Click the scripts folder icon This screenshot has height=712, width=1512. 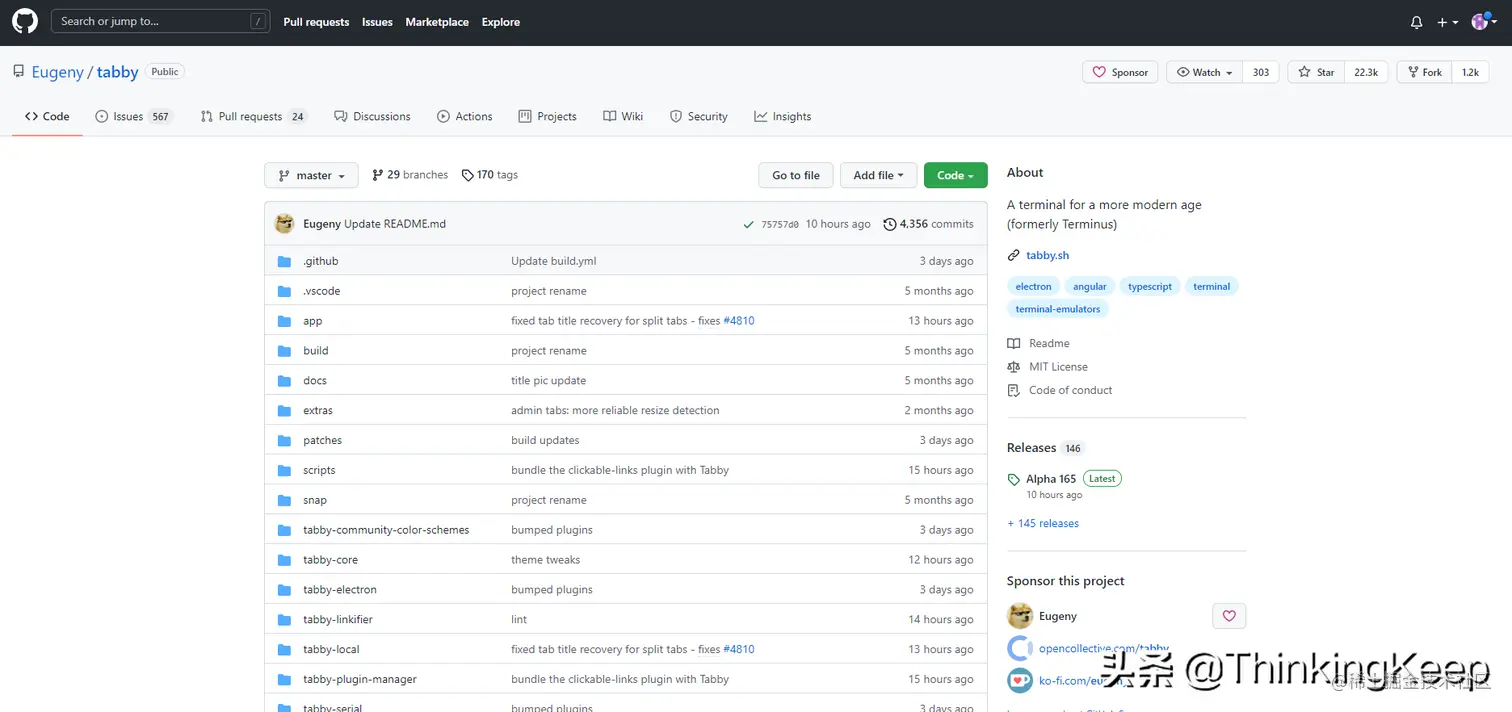point(284,471)
